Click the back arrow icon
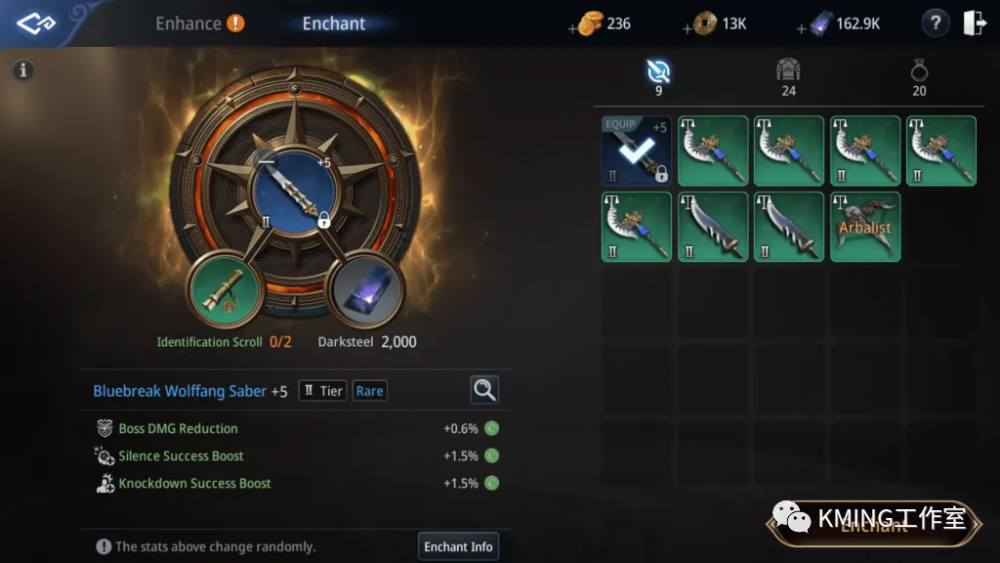 point(36,24)
